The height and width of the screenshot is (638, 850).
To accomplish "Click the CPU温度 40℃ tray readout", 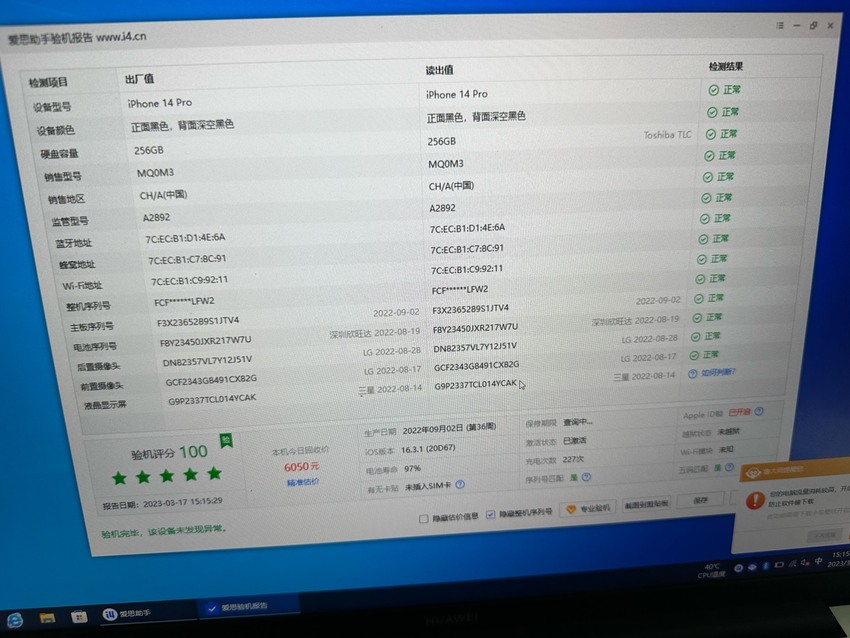I will coord(711,571).
